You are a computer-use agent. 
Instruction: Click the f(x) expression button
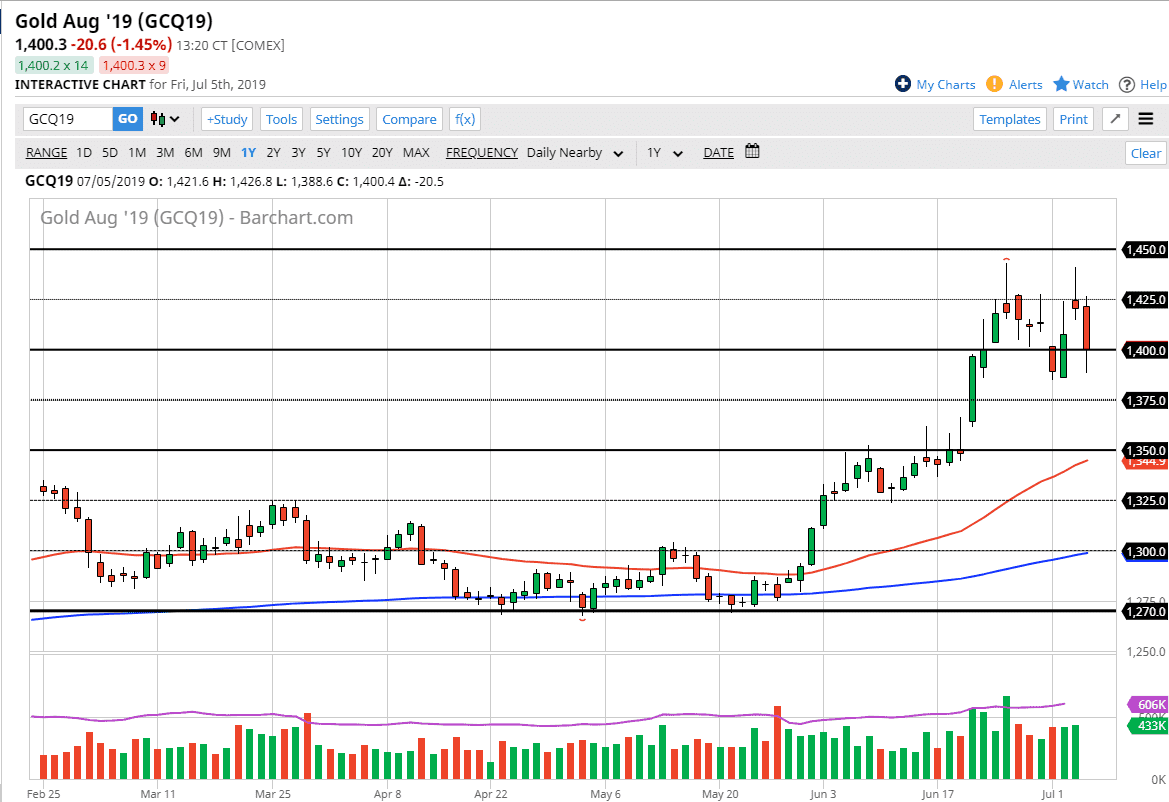pyautogui.click(x=465, y=119)
